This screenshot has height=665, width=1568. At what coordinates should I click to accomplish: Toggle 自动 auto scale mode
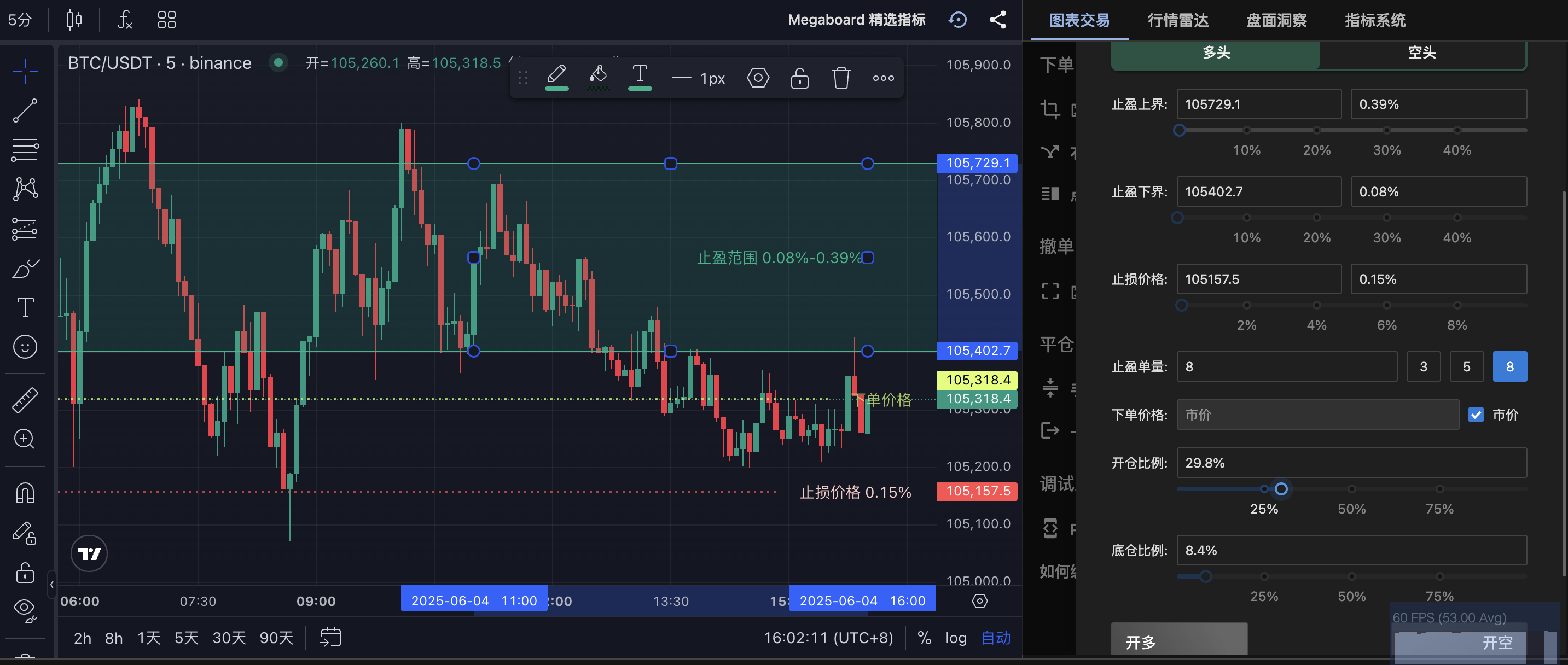[996, 638]
